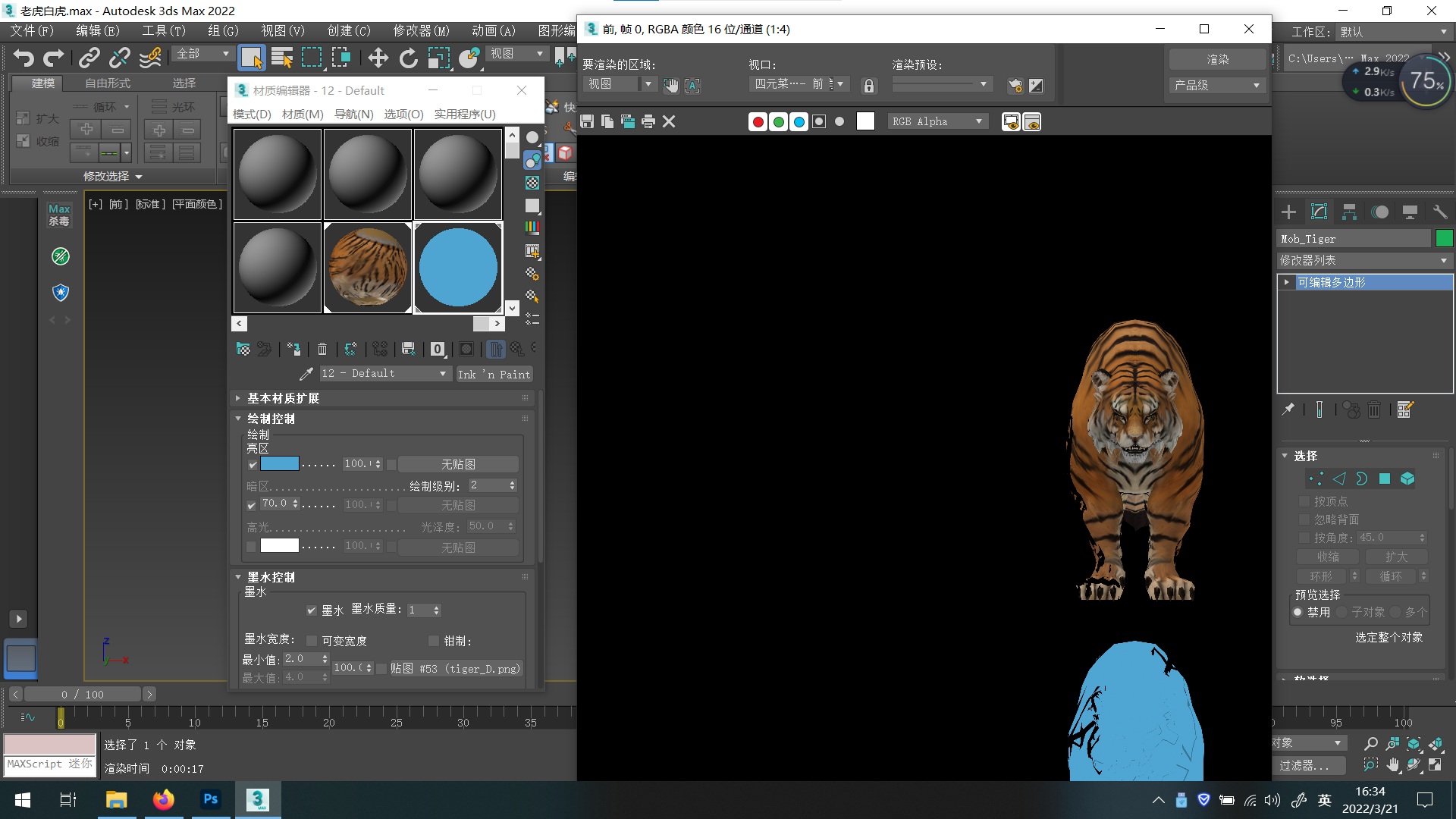1456x819 pixels.
Task: Activate the Select Object arrow tool
Action: click(251, 58)
